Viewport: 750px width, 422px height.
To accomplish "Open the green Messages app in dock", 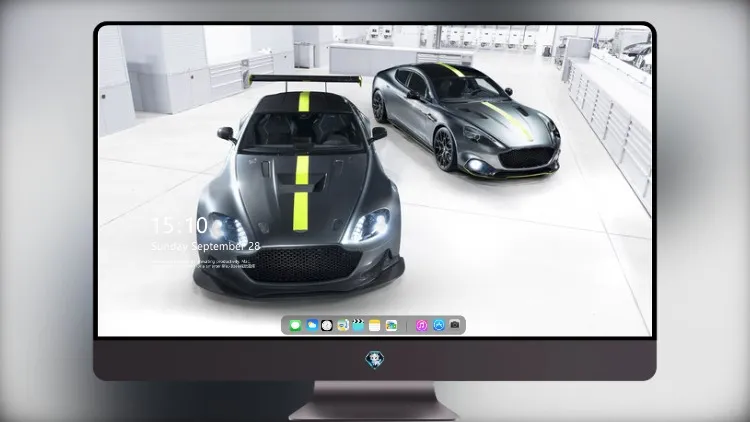I will [295, 325].
